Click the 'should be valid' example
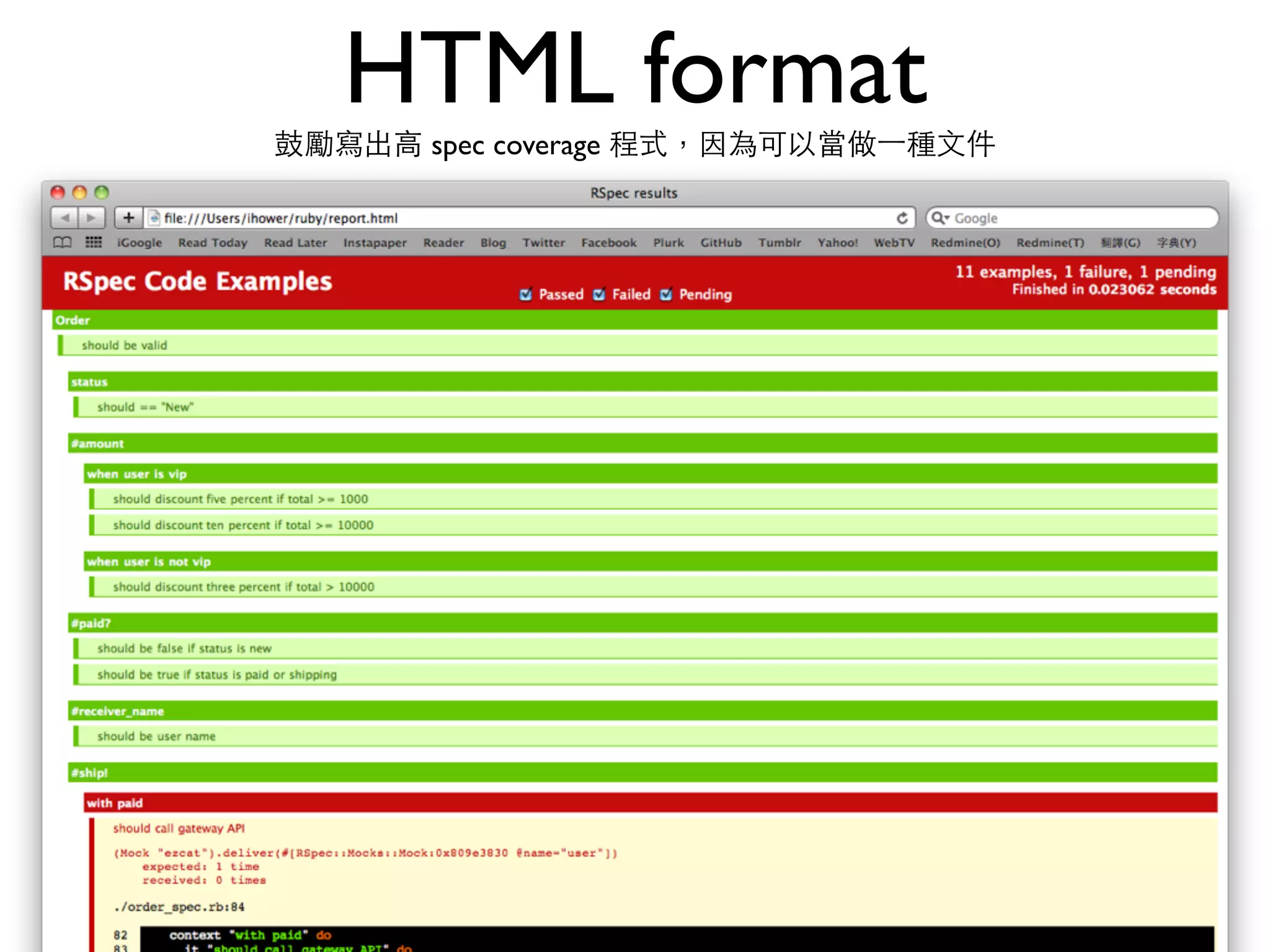 pyautogui.click(x=637, y=345)
